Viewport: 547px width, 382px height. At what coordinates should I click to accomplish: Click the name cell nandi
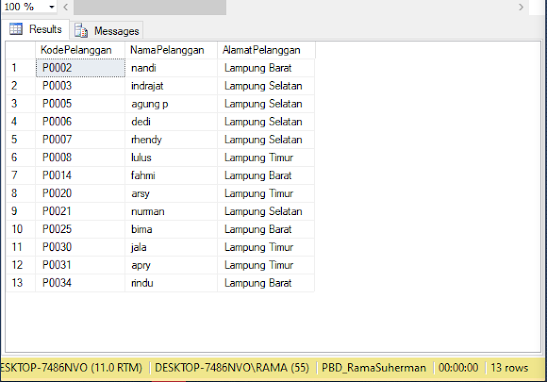[x=171, y=68]
